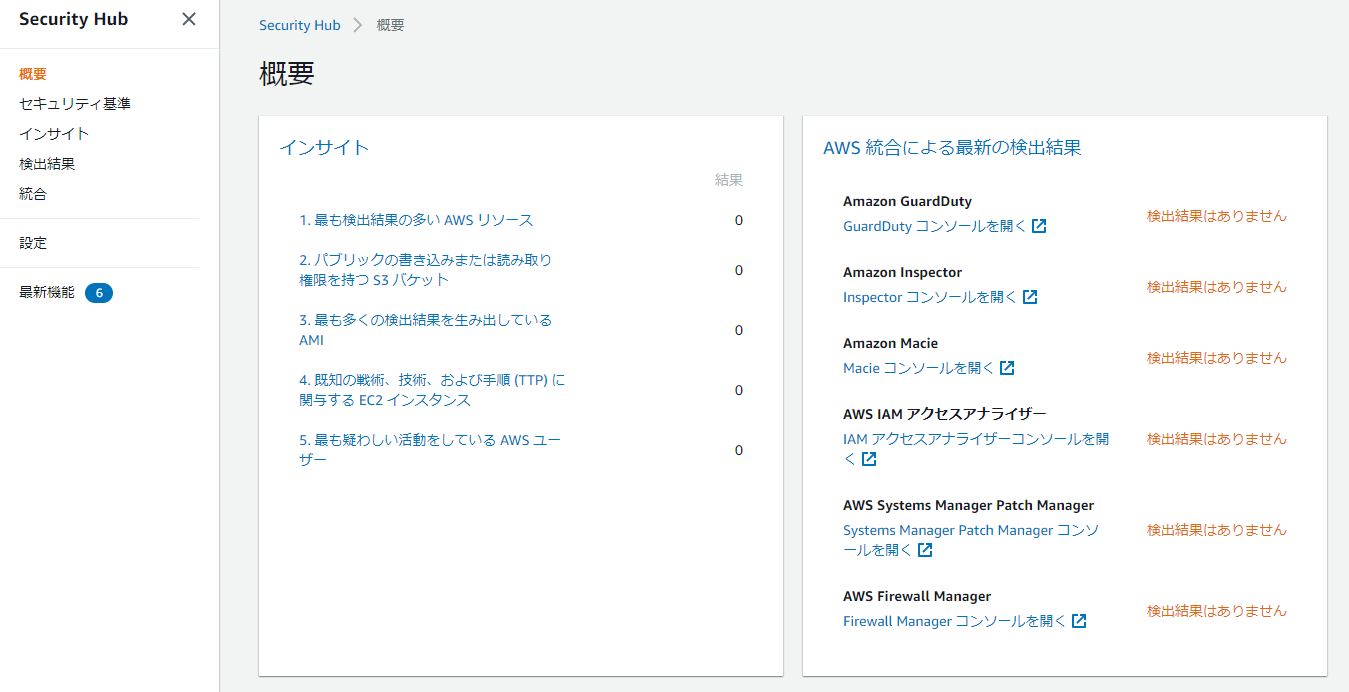Screen dimensions: 1349x692
Task: Click result count 0 for AWS ユーザー insight
Action: click(739, 450)
